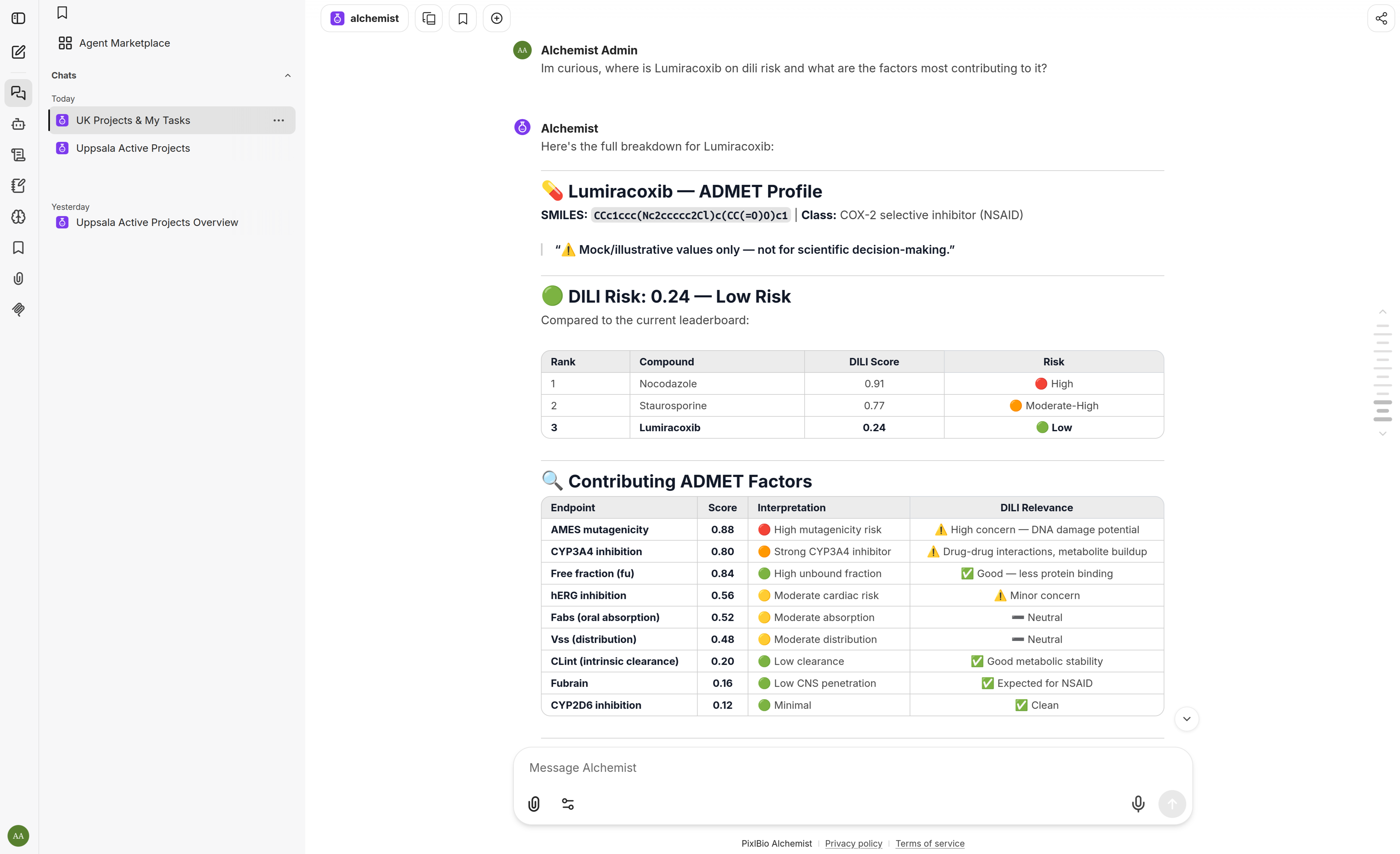The height and width of the screenshot is (854, 1400).
Task: Click bookmark icon above Agent Marketplace
Action: click(62, 12)
